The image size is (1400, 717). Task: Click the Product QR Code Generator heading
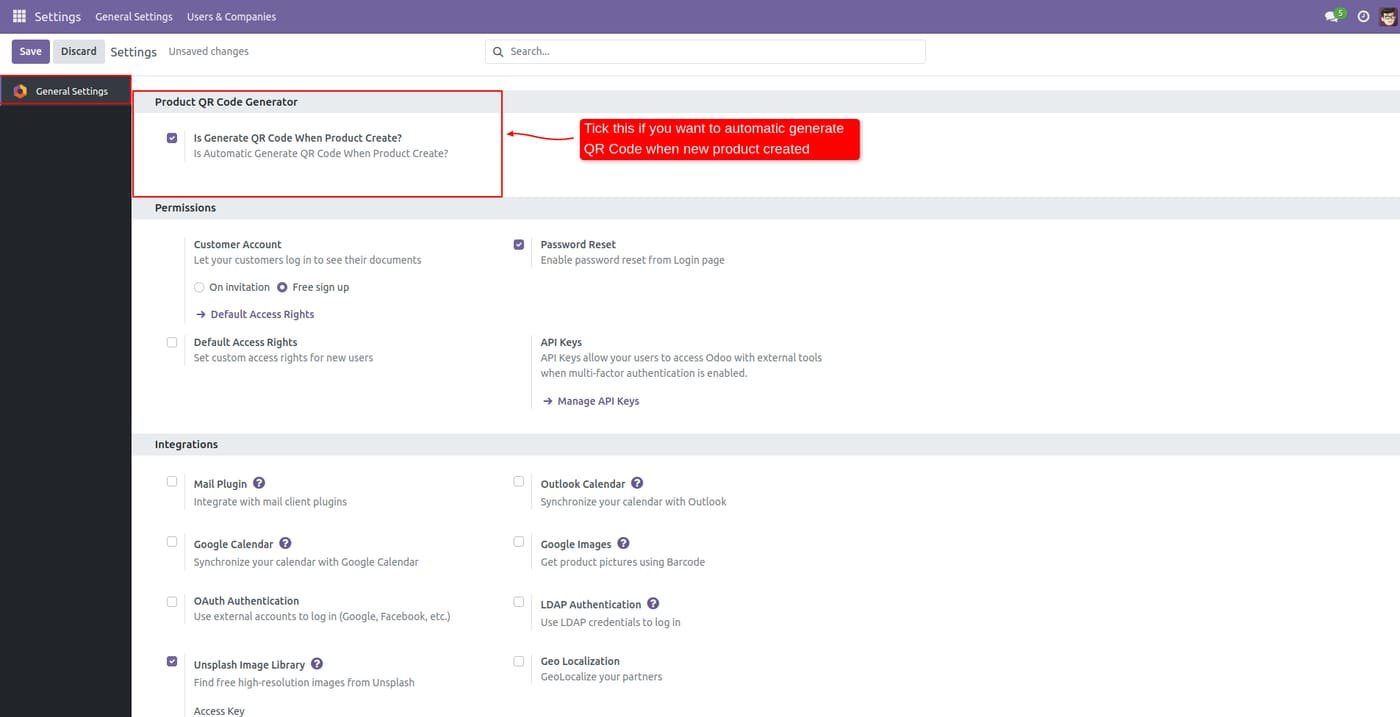point(226,102)
